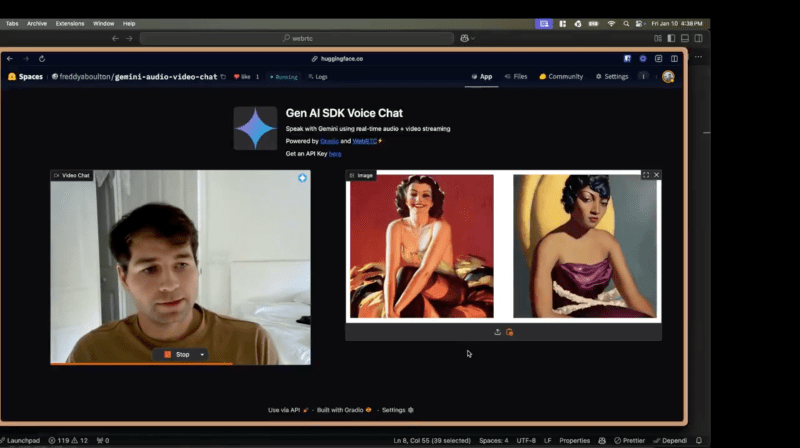
Task: Open the Help menu
Action: click(129, 23)
